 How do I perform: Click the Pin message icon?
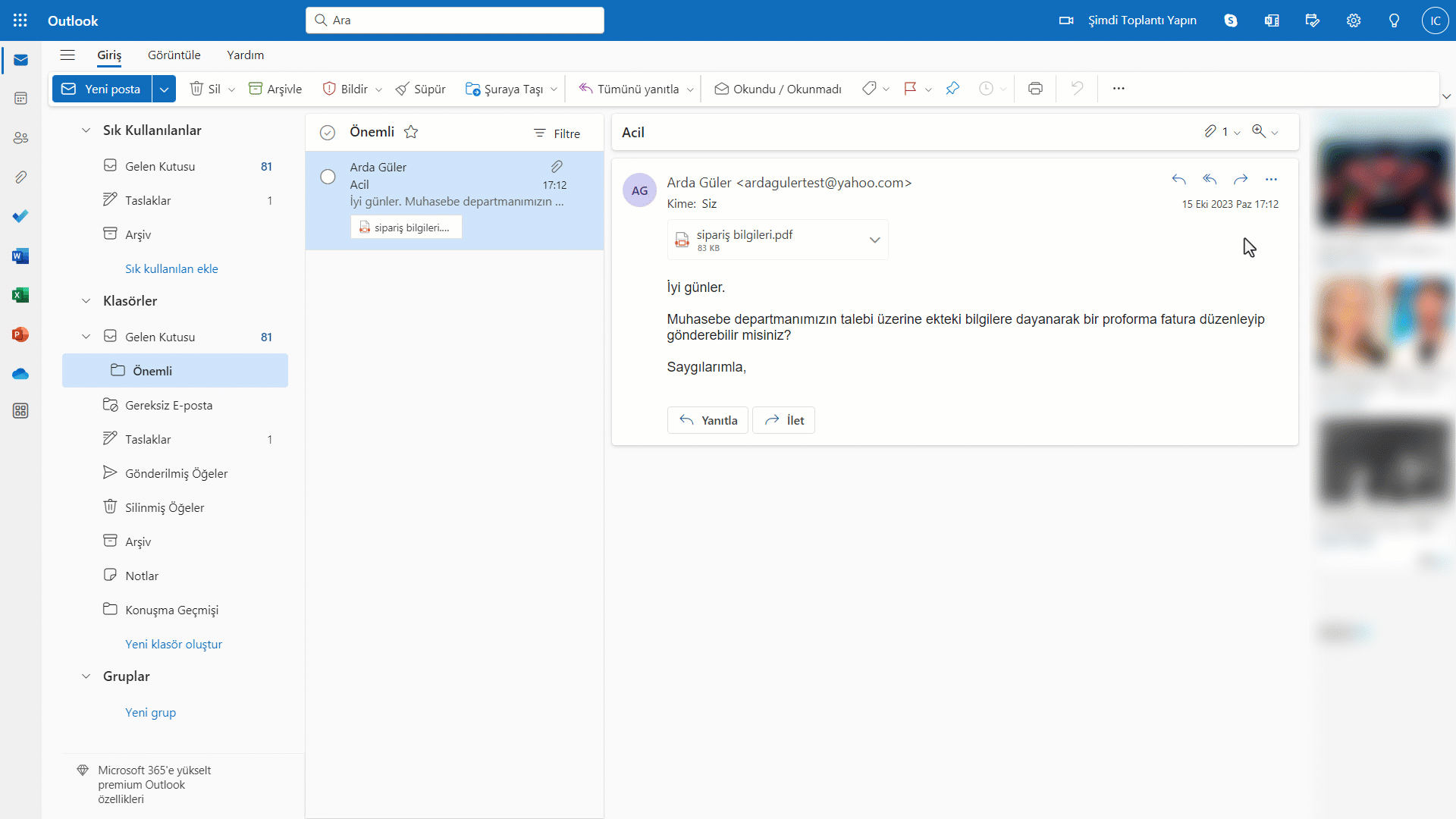coord(952,89)
